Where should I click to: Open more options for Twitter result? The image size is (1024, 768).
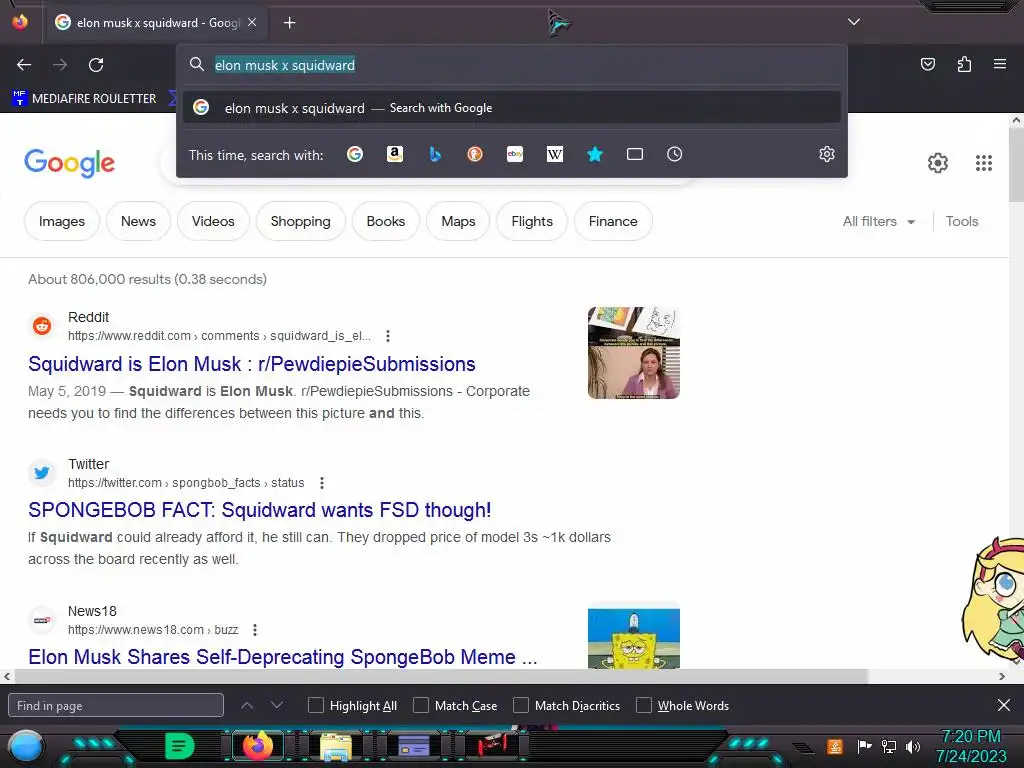[322, 483]
